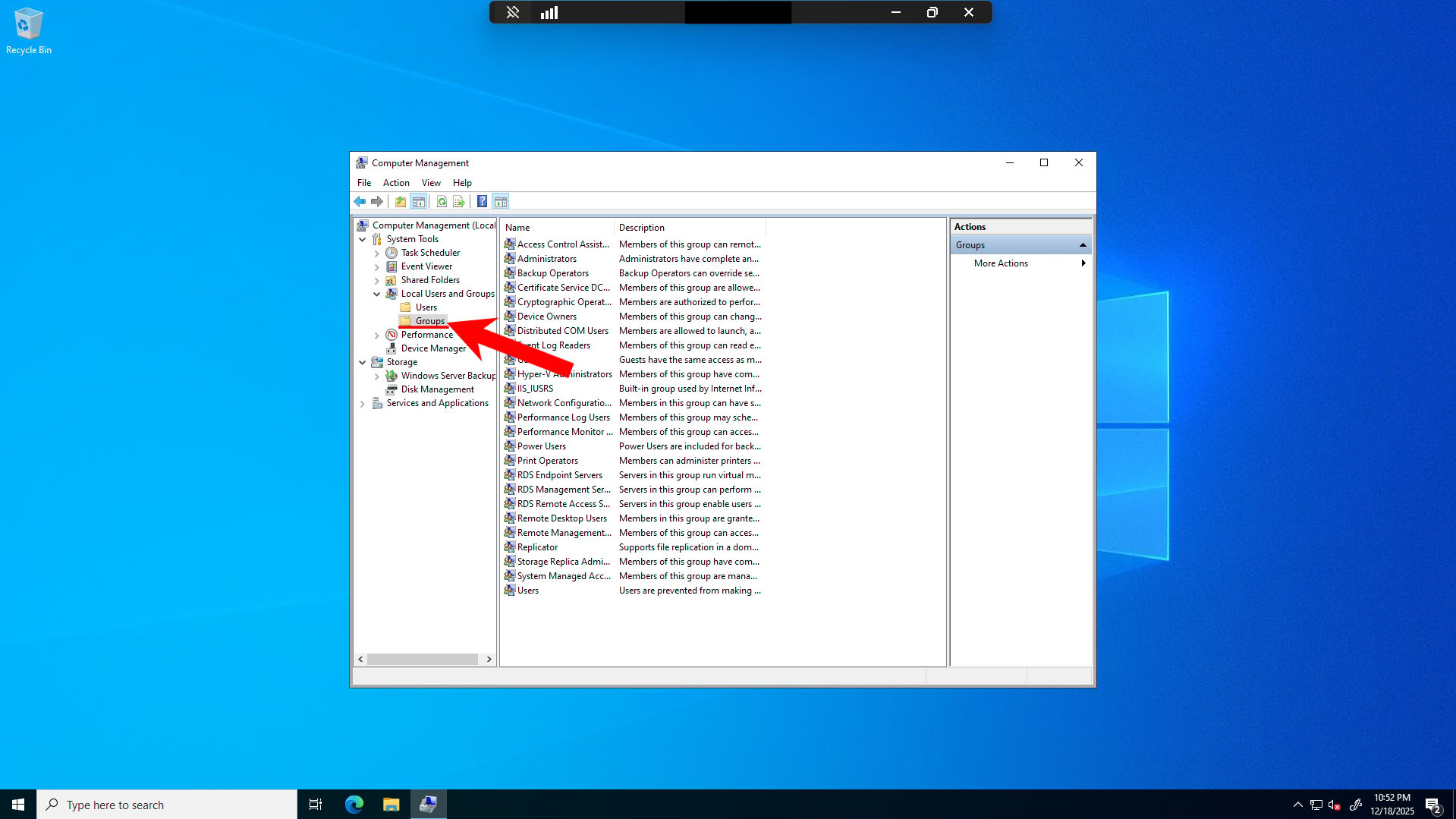Open the Help menu

coord(462,183)
